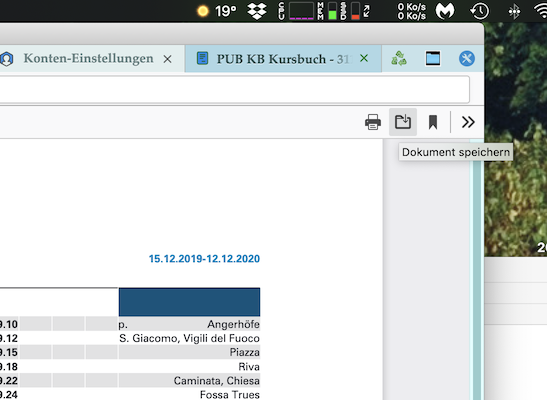The width and height of the screenshot is (547, 400).
Task: Open the wrench tools icon
Action: coord(466,58)
